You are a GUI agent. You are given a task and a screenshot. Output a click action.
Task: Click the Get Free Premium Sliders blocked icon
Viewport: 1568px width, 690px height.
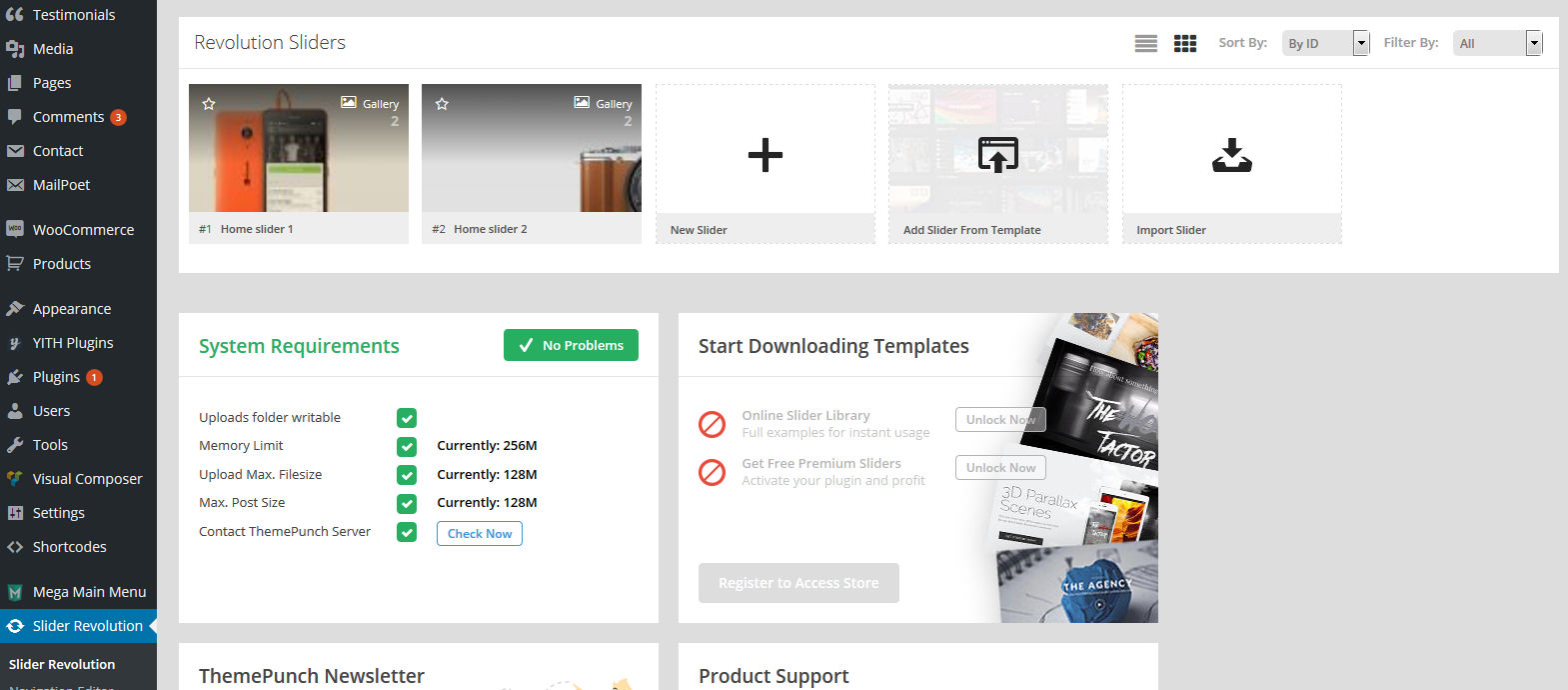click(x=712, y=472)
